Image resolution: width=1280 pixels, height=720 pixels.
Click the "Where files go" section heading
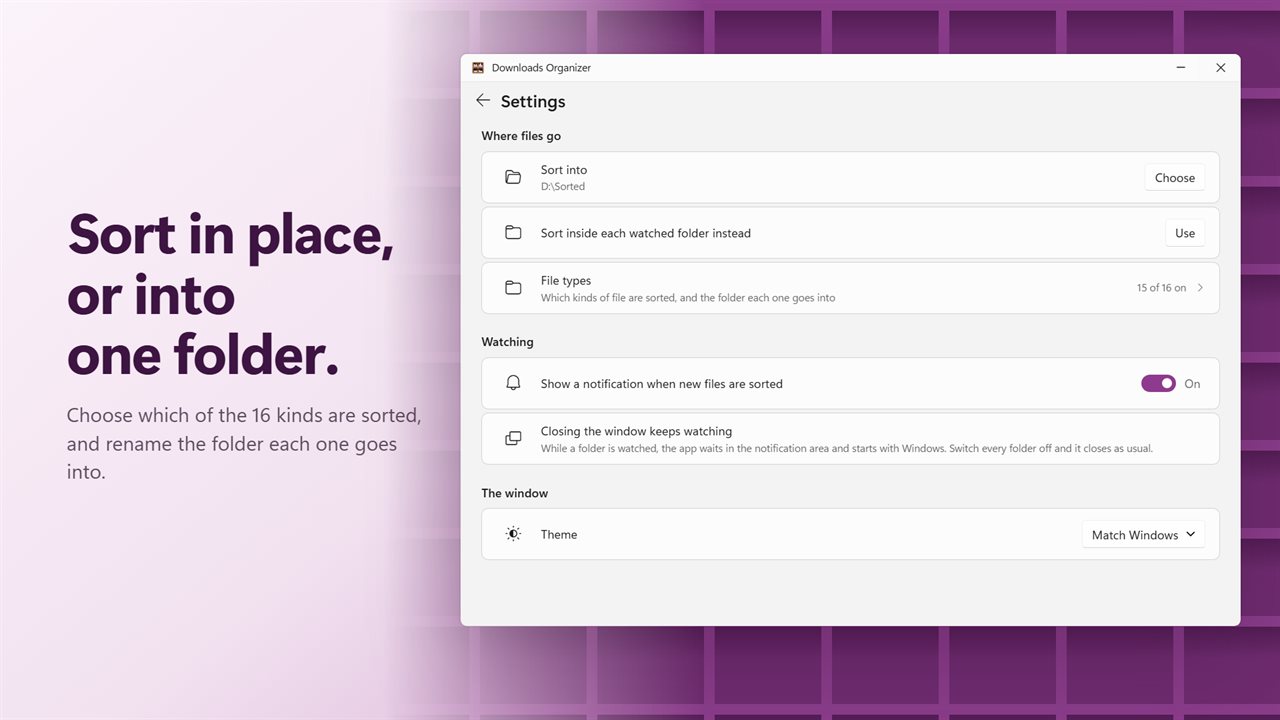click(521, 136)
